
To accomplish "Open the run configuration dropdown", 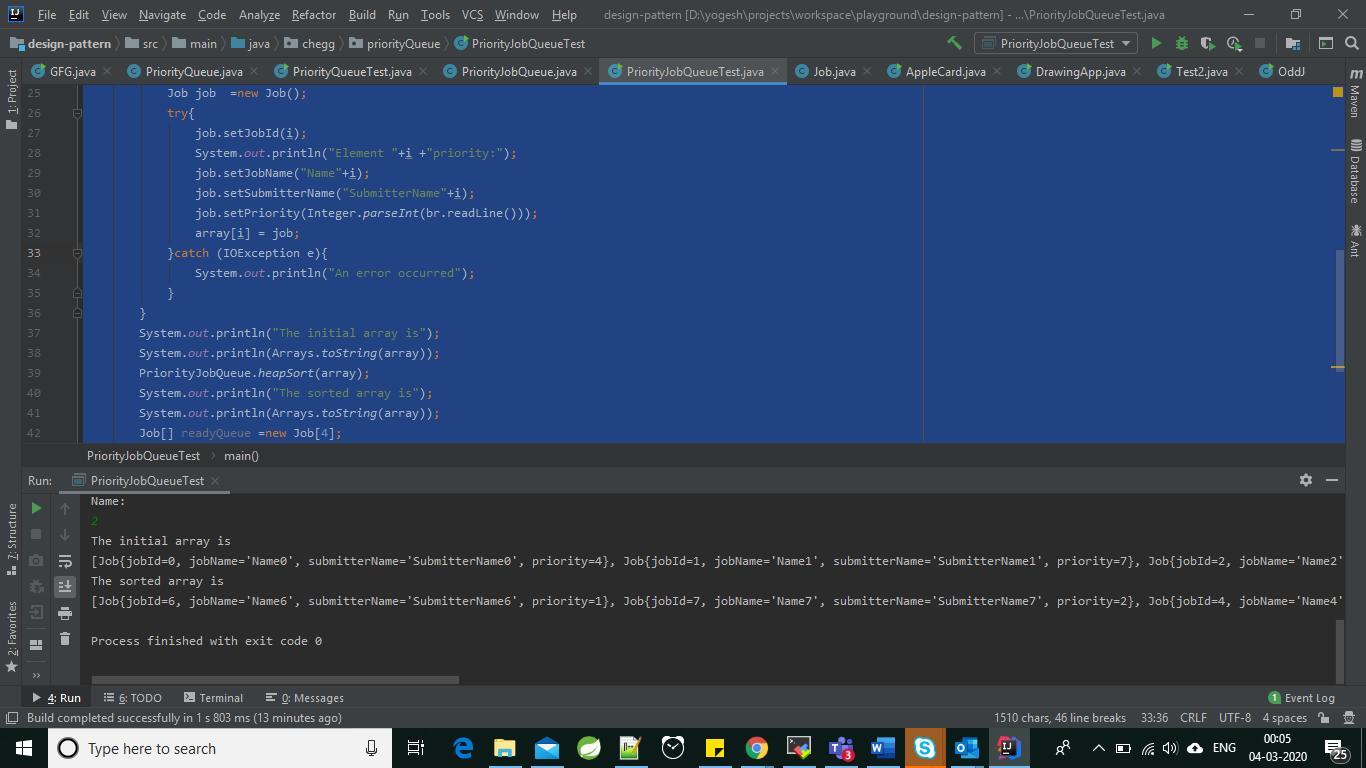I will pos(1057,44).
